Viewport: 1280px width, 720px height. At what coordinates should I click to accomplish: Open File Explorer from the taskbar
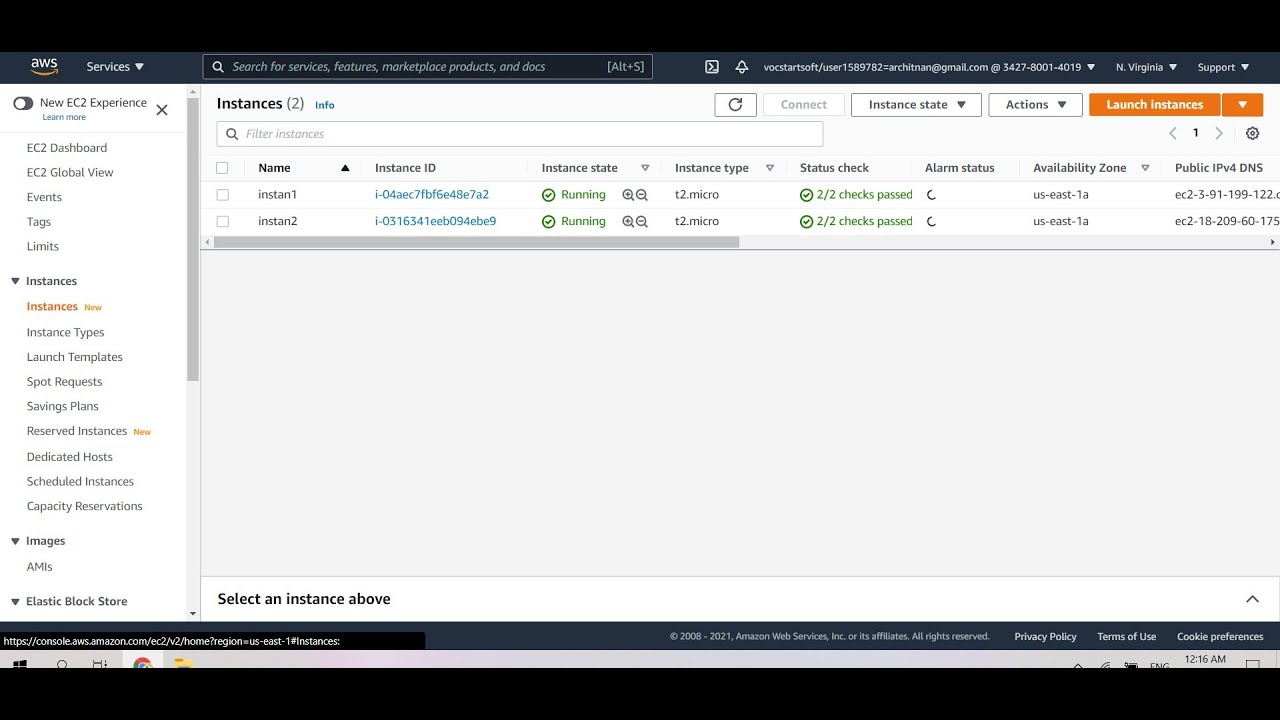coord(182,664)
